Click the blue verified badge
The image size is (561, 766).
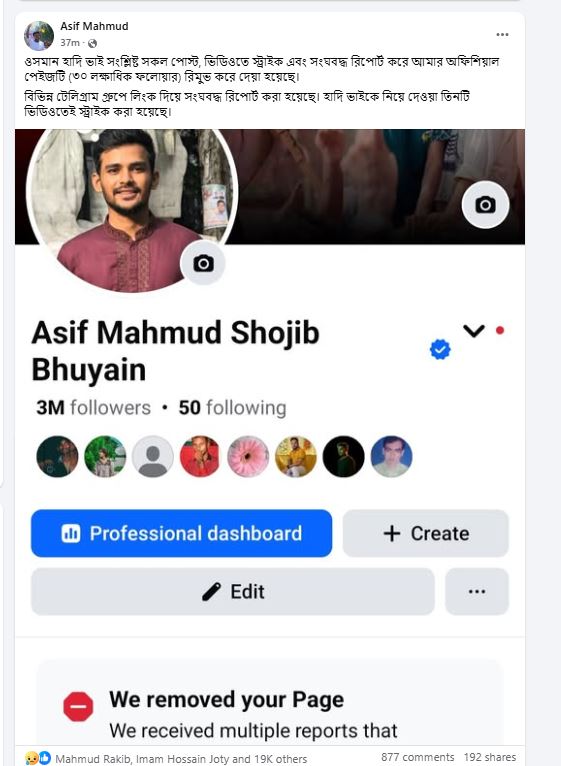click(440, 349)
